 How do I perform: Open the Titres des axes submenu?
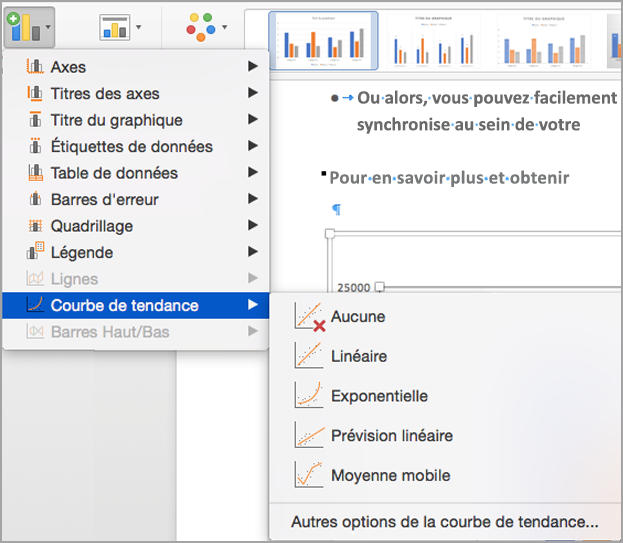pos(135,93)
